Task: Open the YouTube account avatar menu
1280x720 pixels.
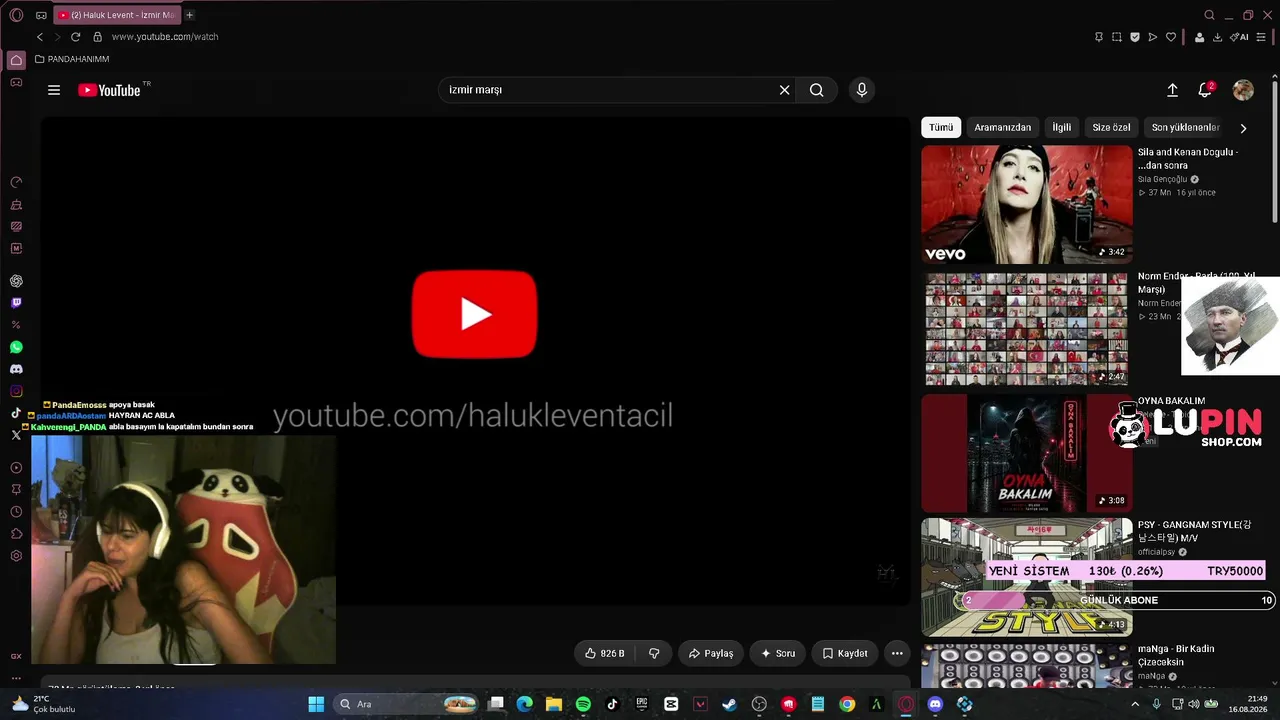Action: [1243, 90]
